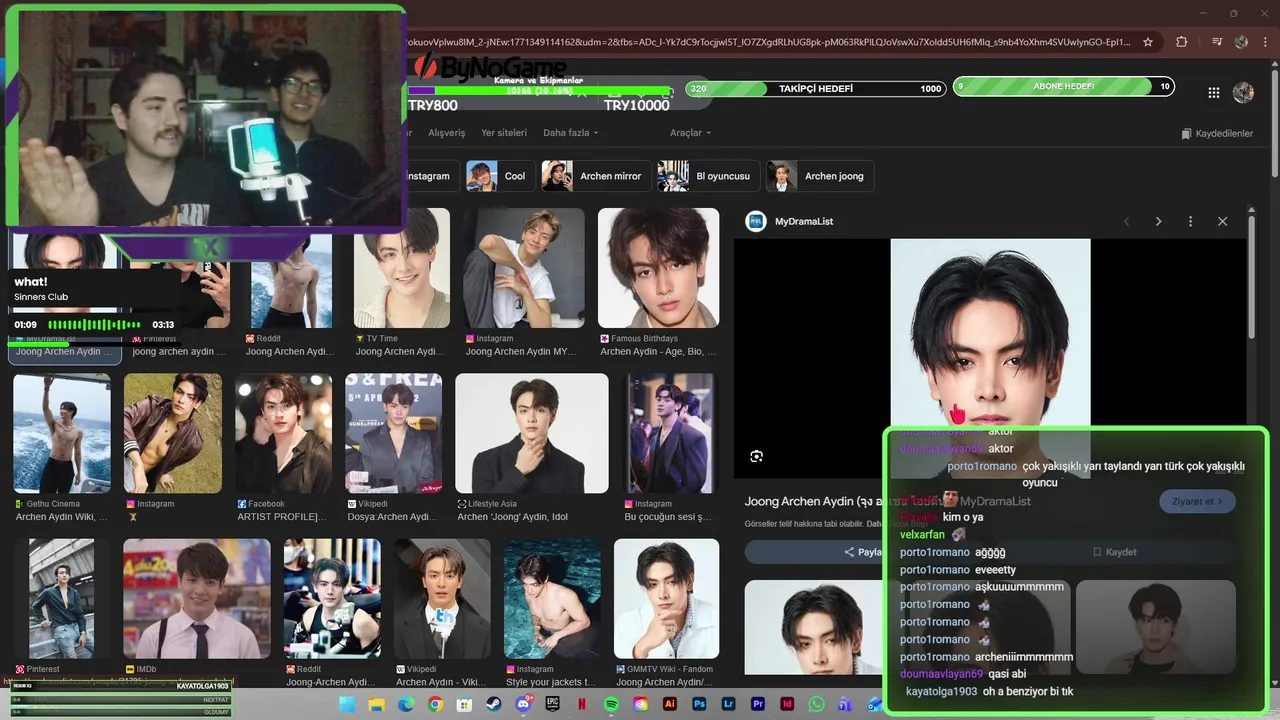Viewport: 1280px width, 720px height.
Task: Close the image preview panel
Action: pyautogui.click(x=1222, y=221)
